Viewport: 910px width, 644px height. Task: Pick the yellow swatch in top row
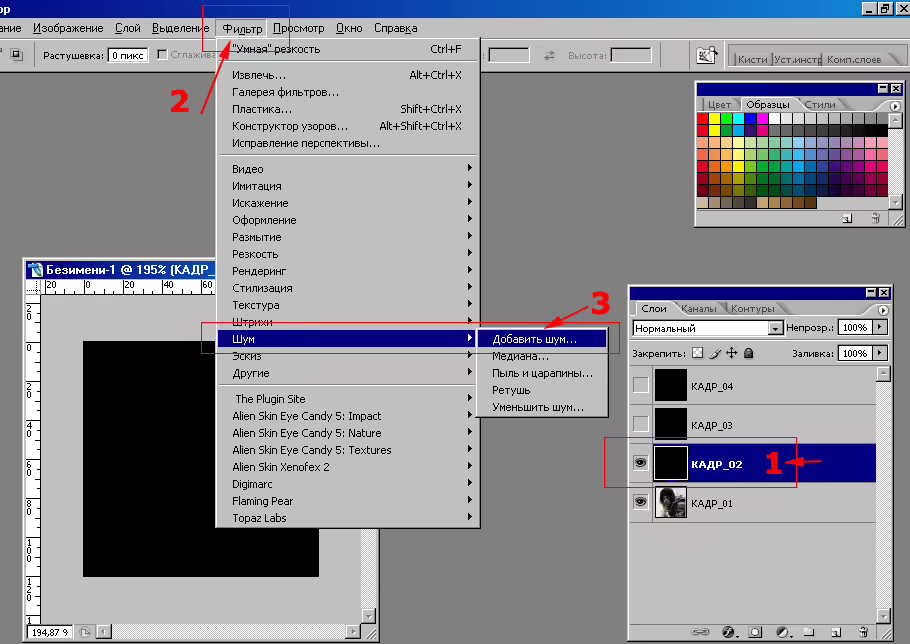(x=714, y=118)
